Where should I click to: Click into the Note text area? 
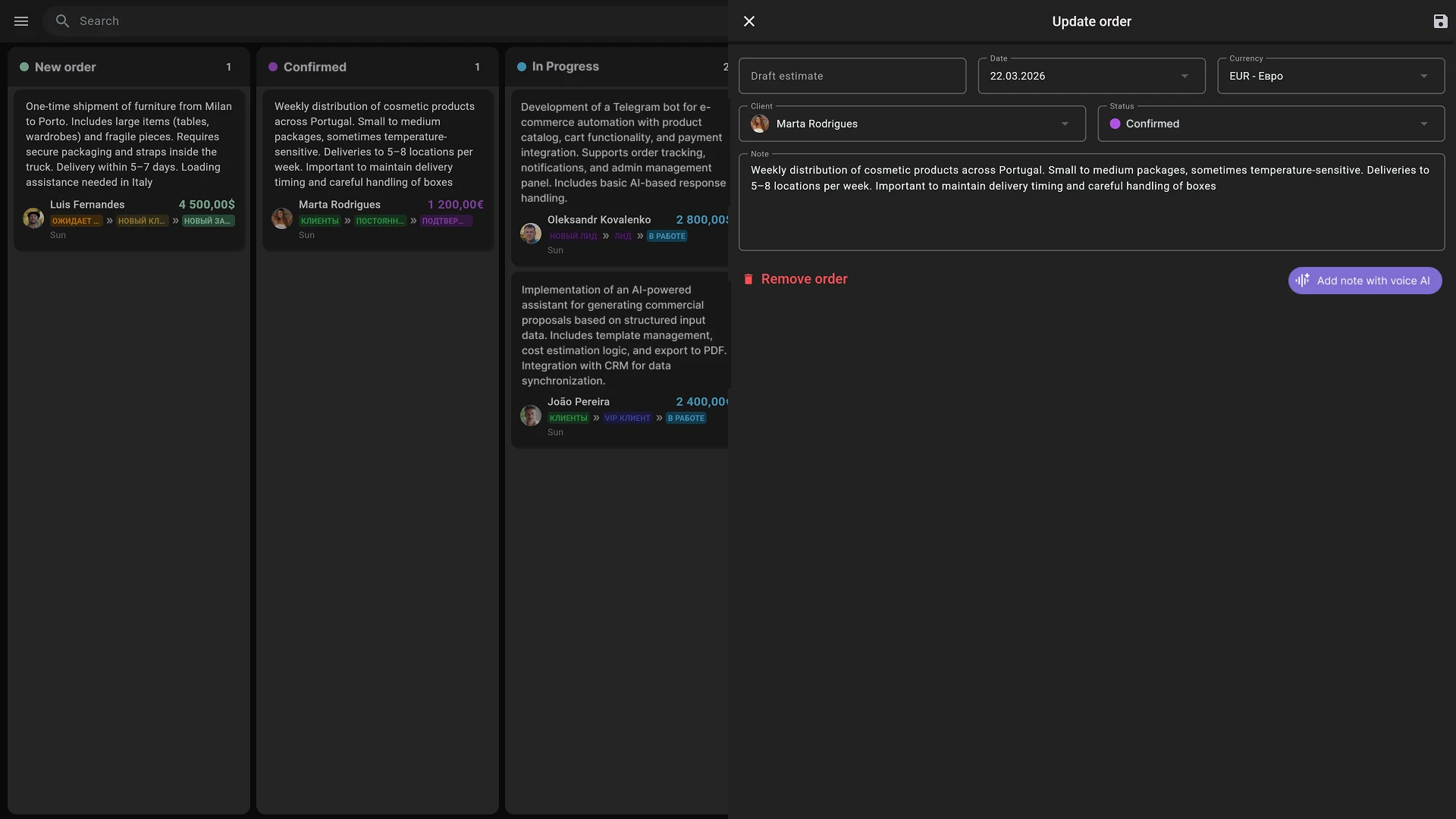1090,212
